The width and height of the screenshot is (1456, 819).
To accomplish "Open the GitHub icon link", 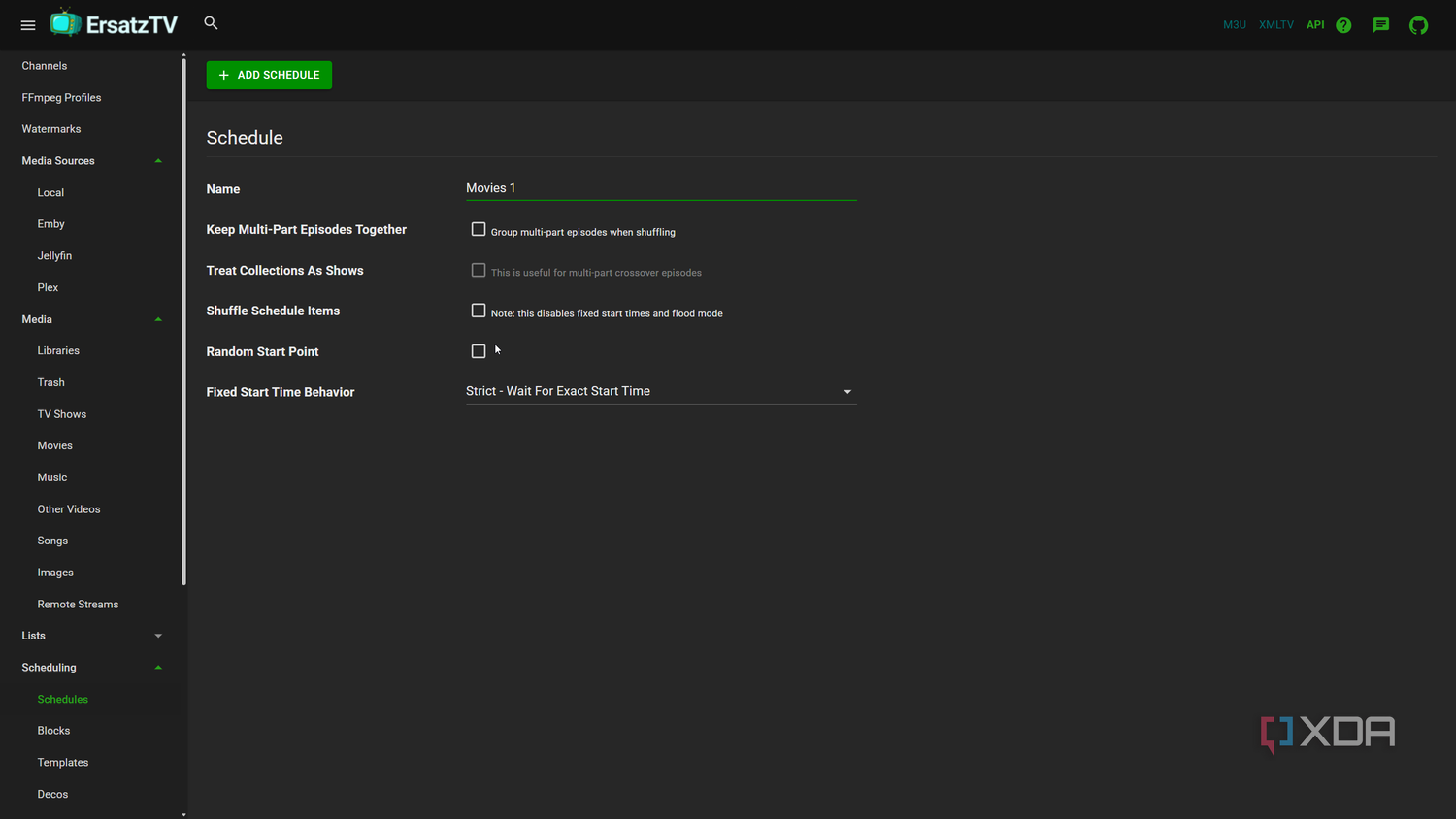I will [x=1419, y=25].
